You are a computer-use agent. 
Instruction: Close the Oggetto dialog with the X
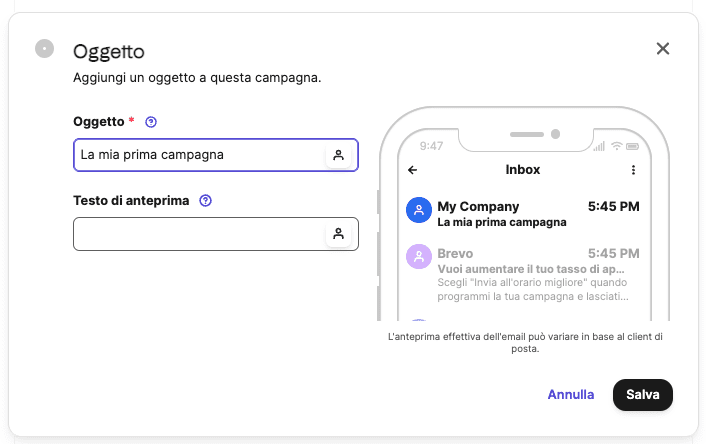click(663, 49)
